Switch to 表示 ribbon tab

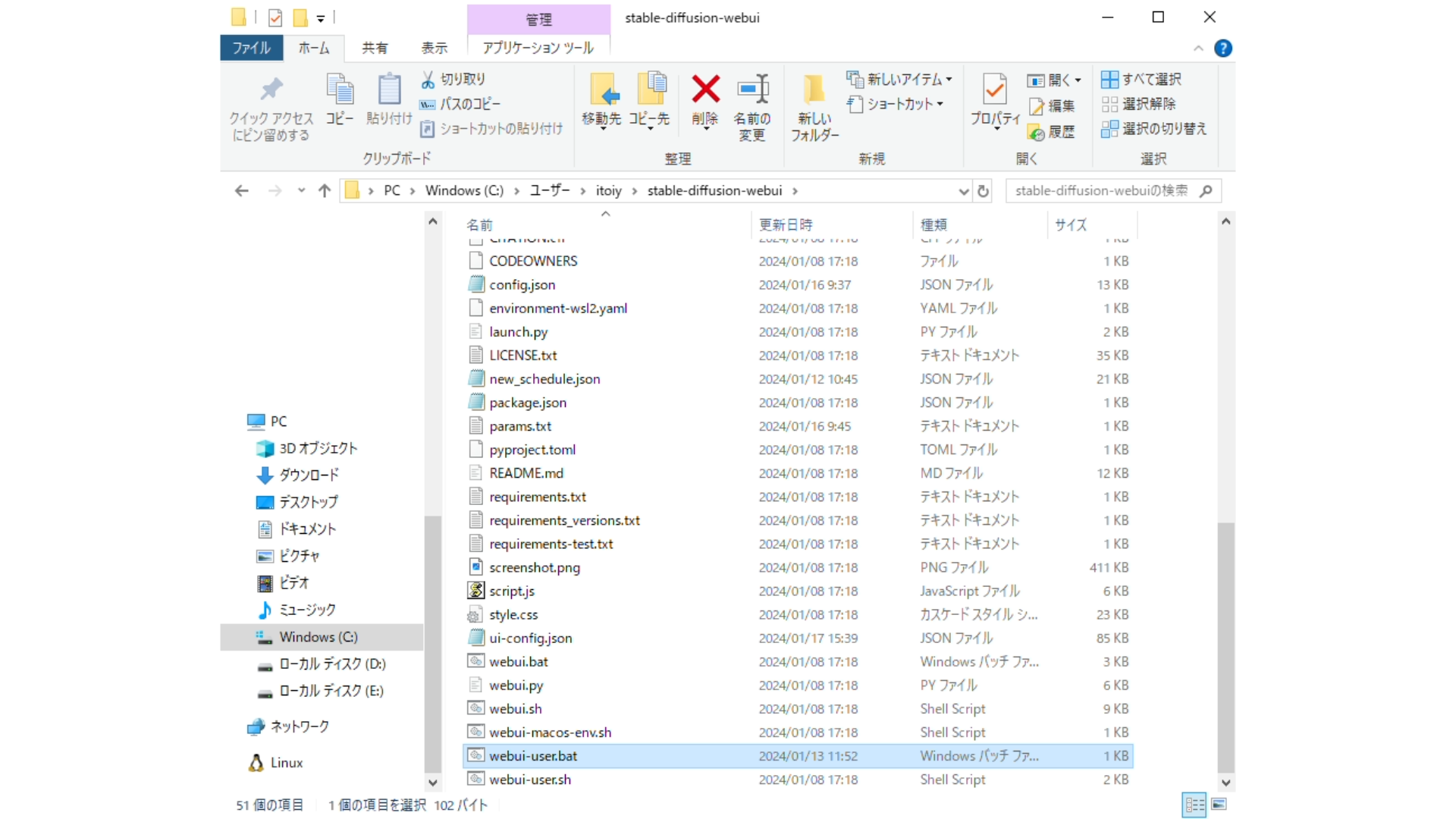tap(435, 48)
